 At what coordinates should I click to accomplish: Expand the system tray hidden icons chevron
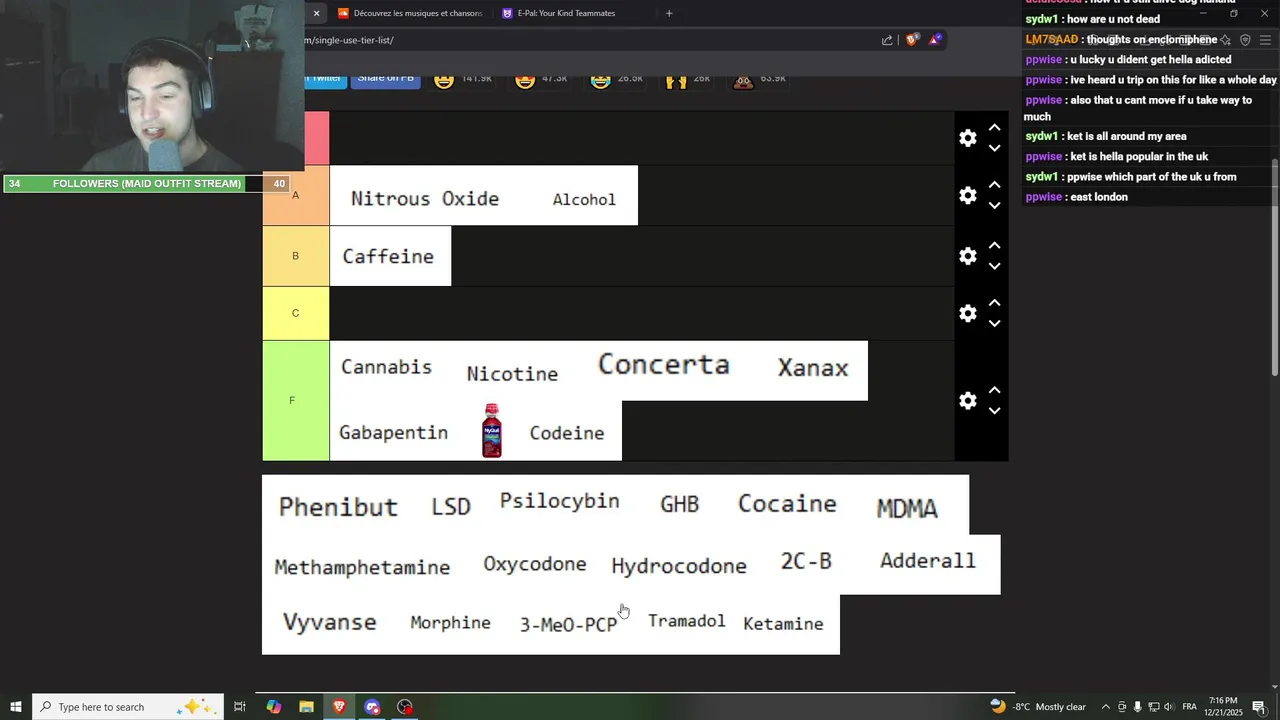(x=1105, y=707)
